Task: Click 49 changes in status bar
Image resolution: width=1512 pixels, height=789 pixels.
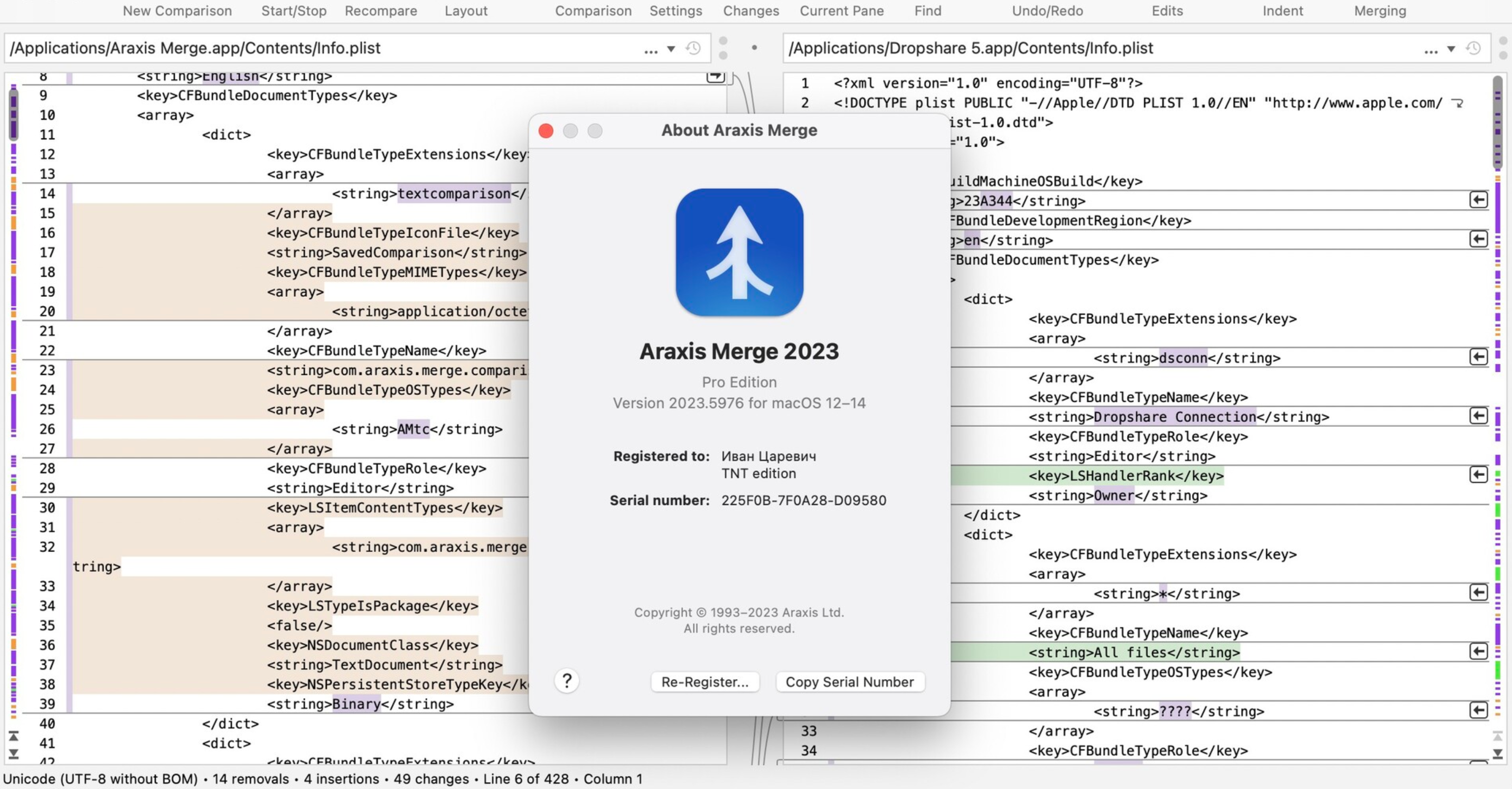Action: pos(431,778)
